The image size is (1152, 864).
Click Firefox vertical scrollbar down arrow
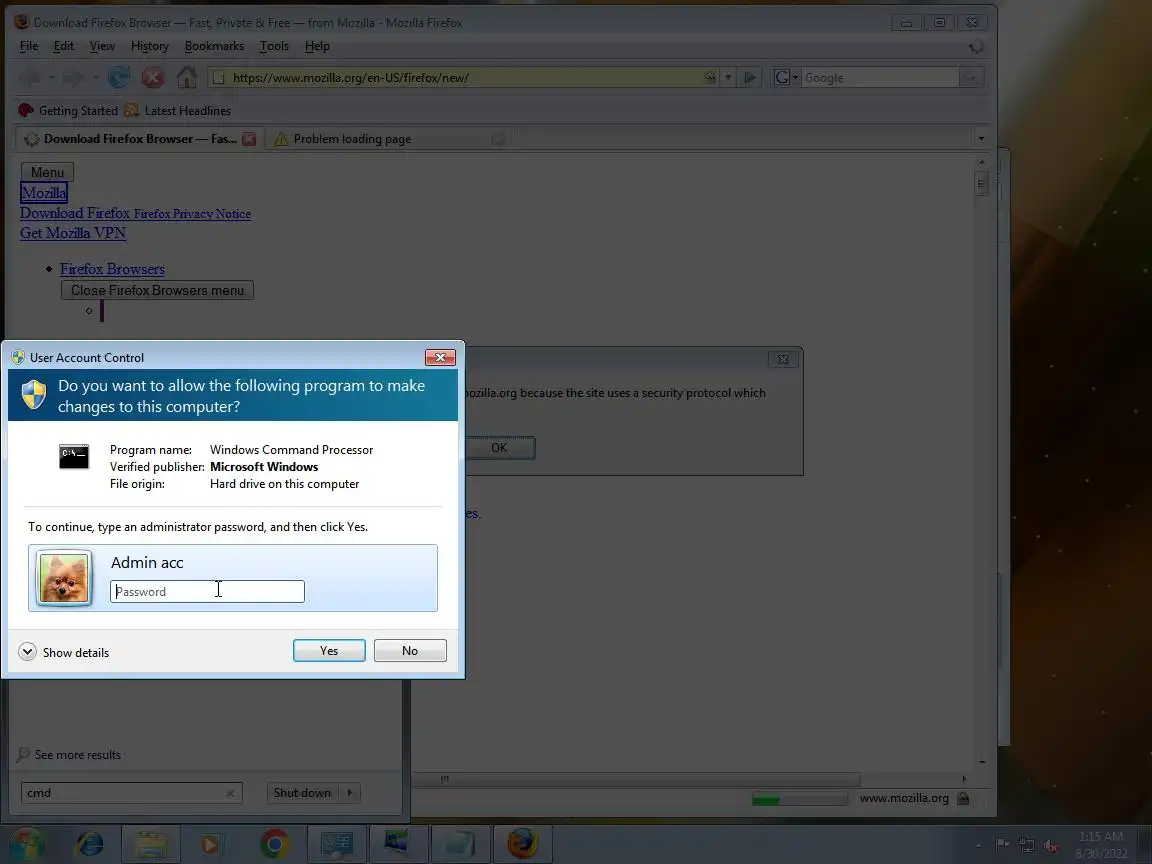coord(982,762)
